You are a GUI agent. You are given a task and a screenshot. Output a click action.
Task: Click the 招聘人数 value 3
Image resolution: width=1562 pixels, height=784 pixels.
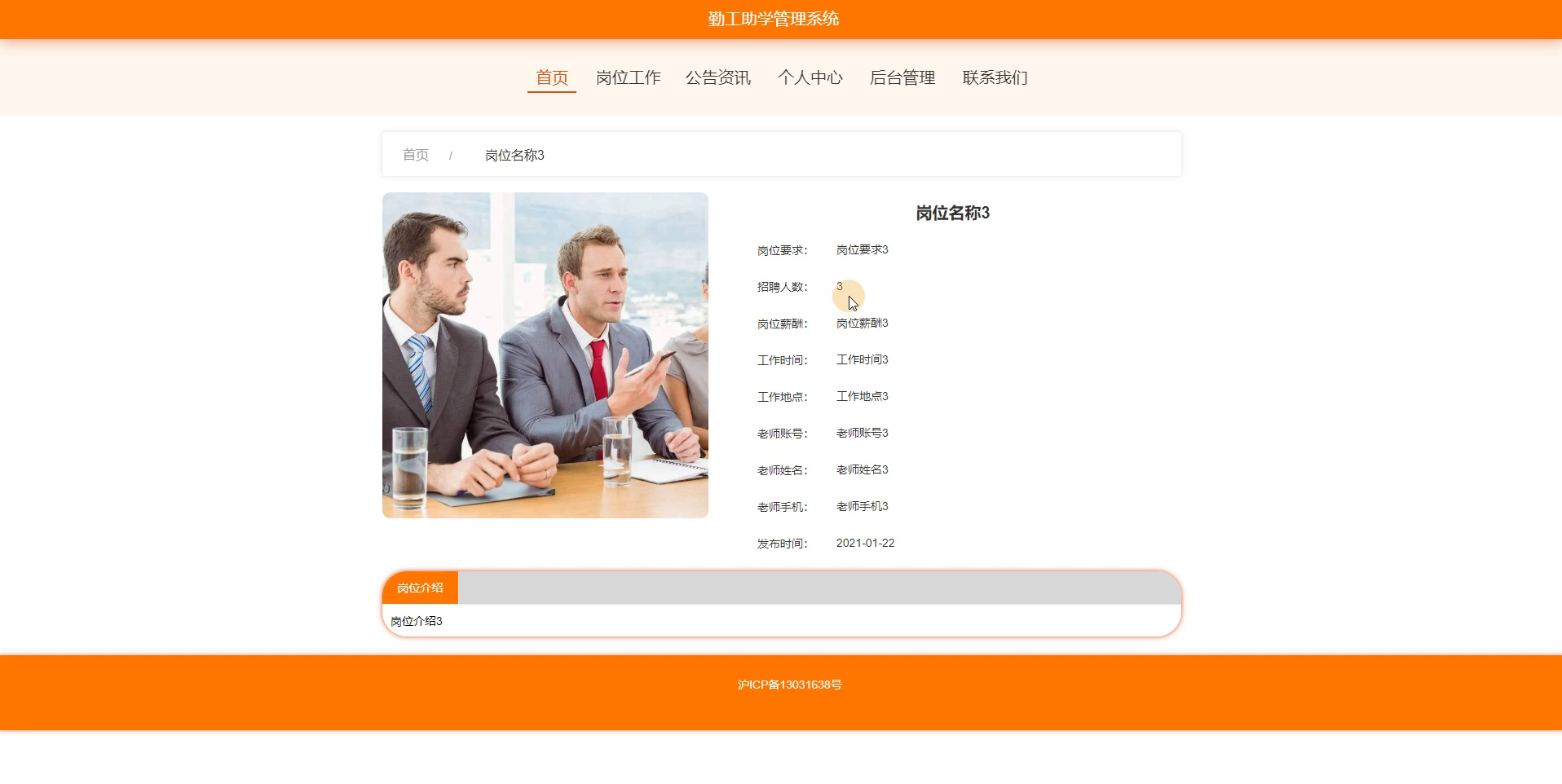pyautogui.click(x=839, y=286)
